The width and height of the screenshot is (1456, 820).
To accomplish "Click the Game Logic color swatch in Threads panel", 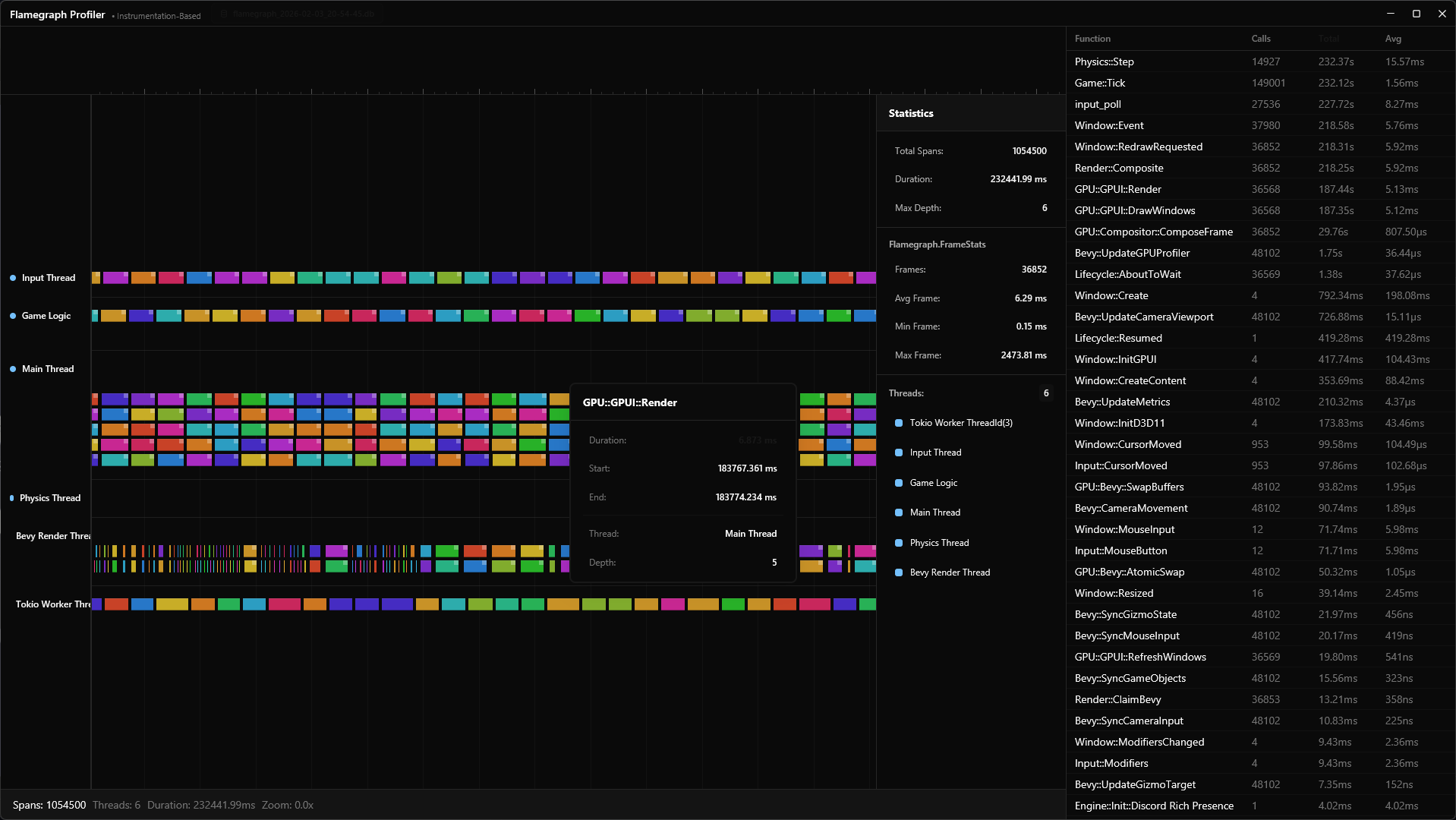I will coord(898,483).
